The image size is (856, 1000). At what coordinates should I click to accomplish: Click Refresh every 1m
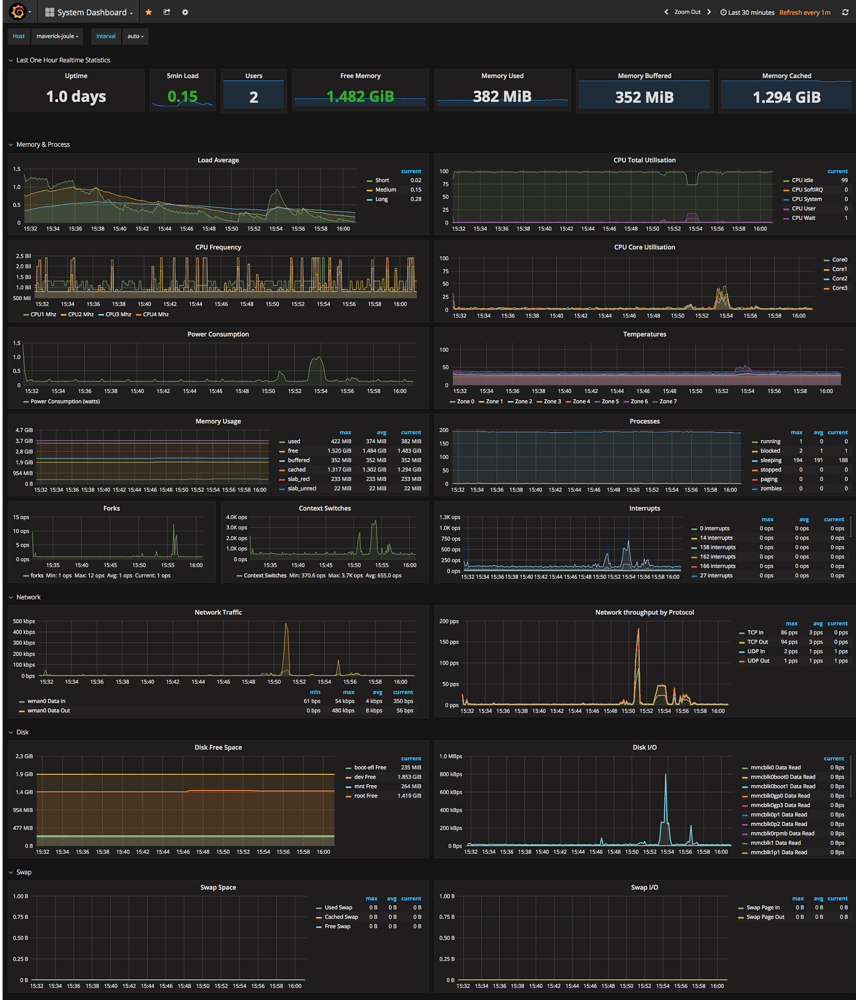[x=804, y=11]
